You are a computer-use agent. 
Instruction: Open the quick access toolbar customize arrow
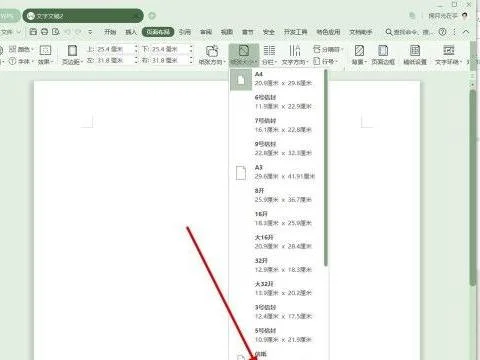pyautogui.click(x=90, y=32)
